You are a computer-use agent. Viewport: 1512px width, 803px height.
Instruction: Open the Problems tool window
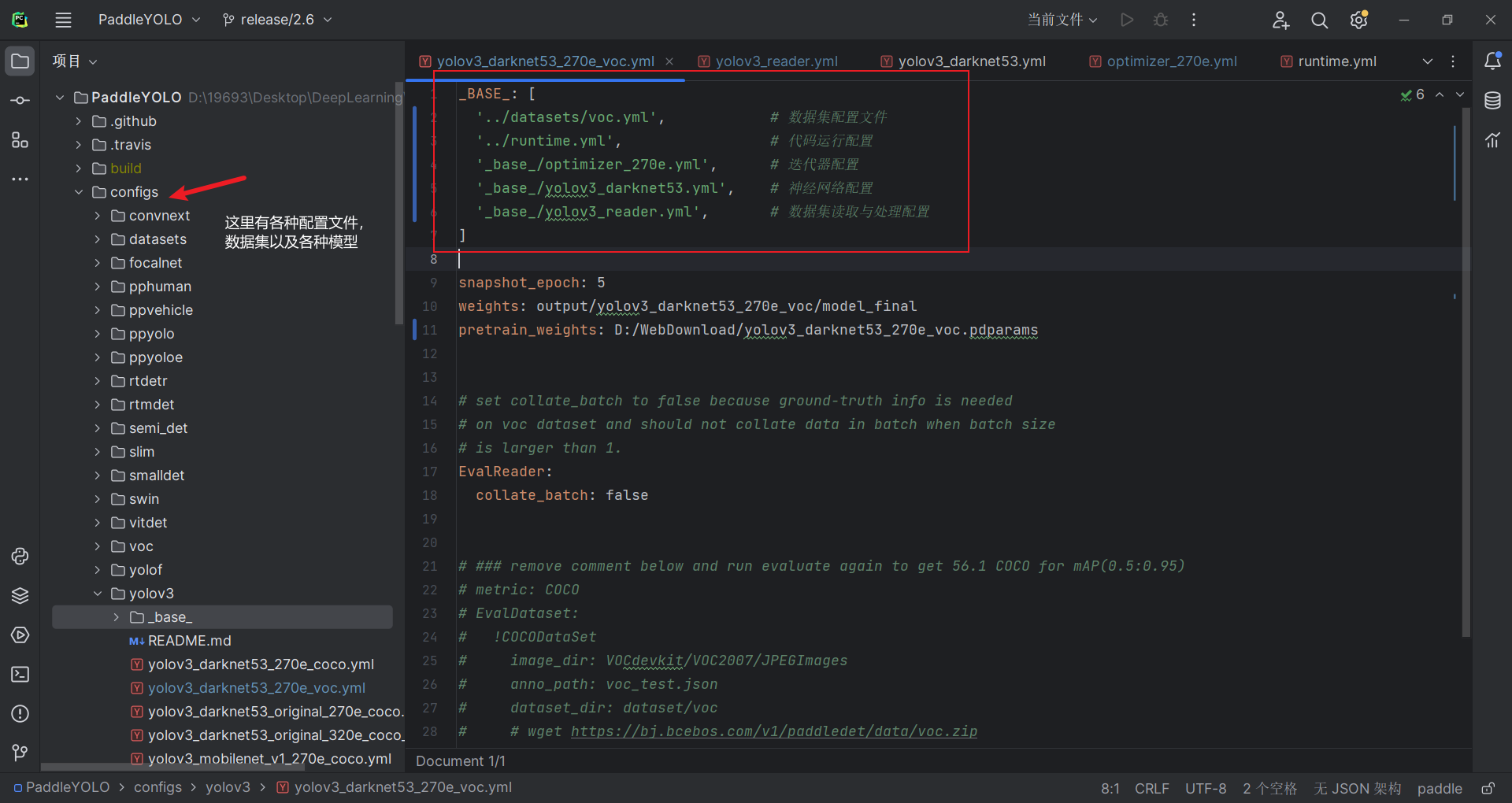[20, 714]
